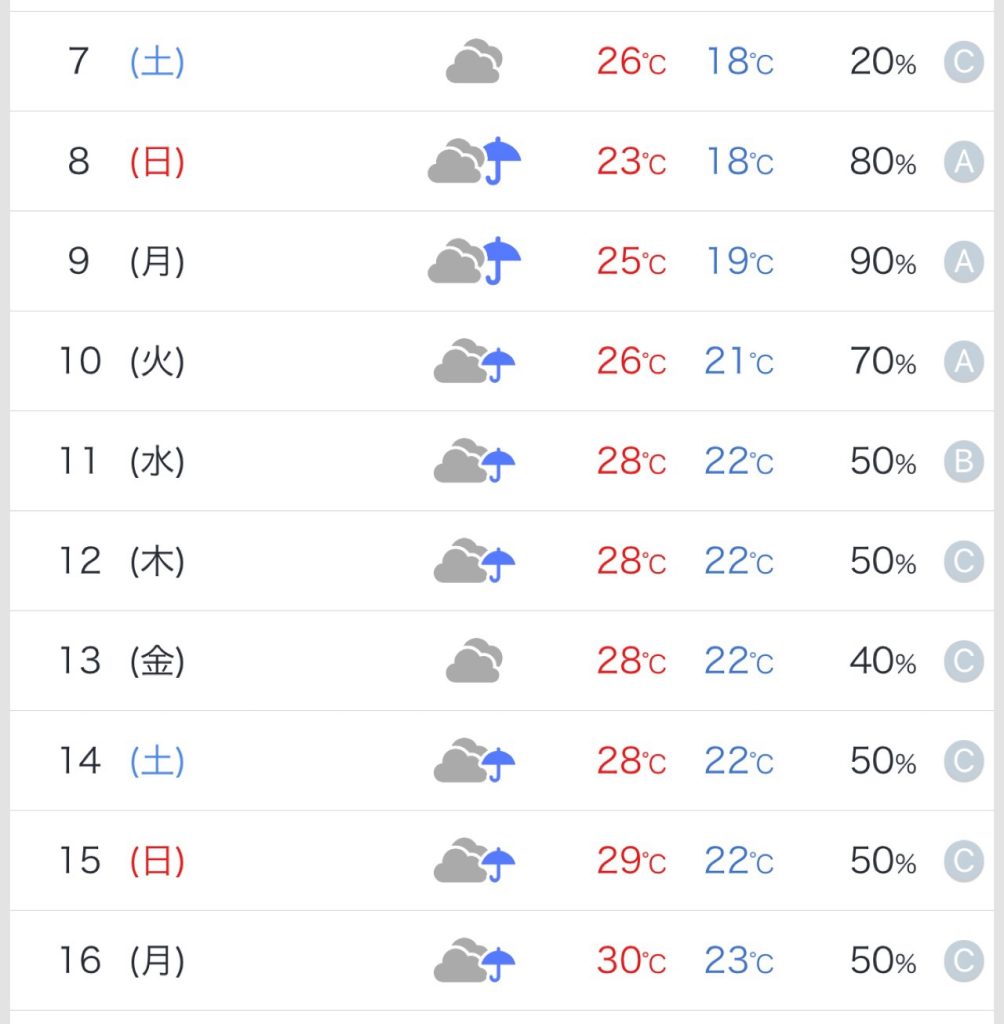Click the rain umbrella icon for day 8

click(474, 161)
